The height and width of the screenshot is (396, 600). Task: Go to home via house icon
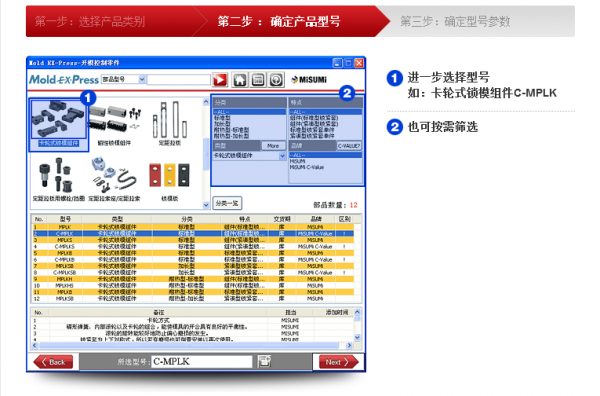click(240, 80)
